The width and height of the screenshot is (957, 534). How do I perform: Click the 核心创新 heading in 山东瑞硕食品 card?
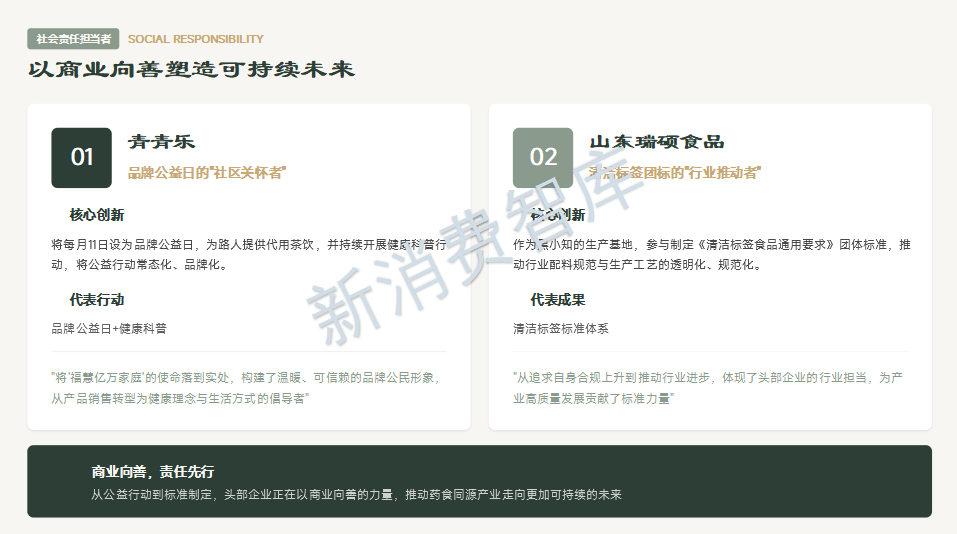tap(558, 215)
